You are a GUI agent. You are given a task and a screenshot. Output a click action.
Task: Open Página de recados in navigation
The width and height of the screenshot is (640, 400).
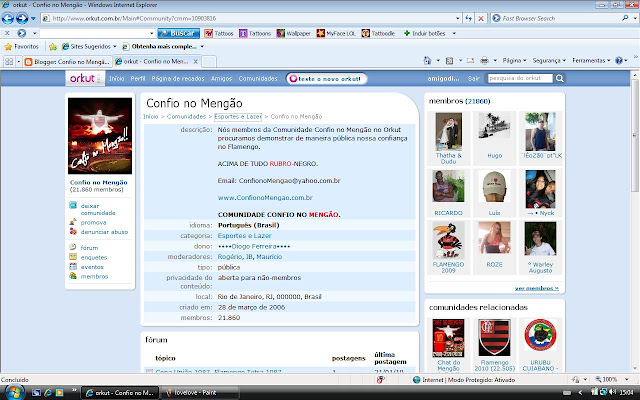pyautogui.click(x=178, y=78)
